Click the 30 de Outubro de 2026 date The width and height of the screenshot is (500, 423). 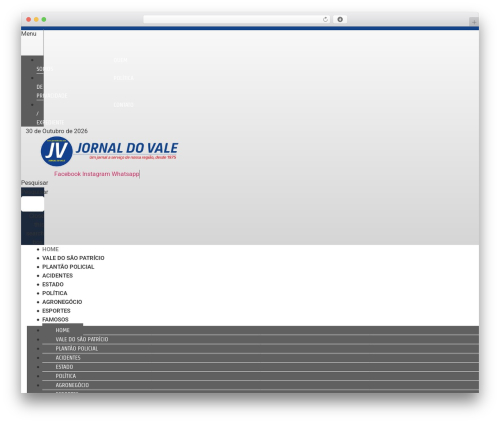click(57, 131)
